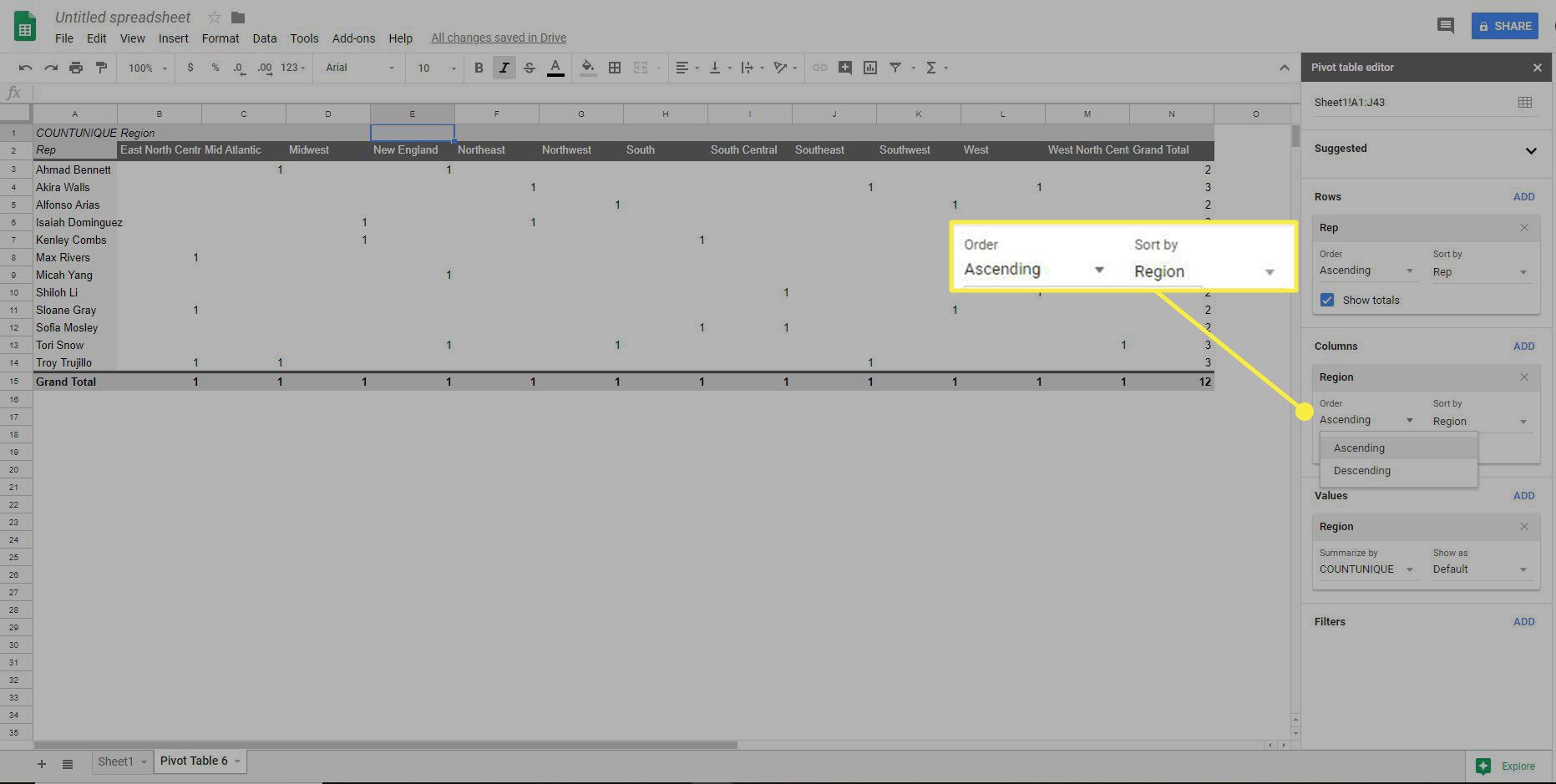Open the Insert menu
Screen dimensions: 1556x784
click(x=174, y=38)
